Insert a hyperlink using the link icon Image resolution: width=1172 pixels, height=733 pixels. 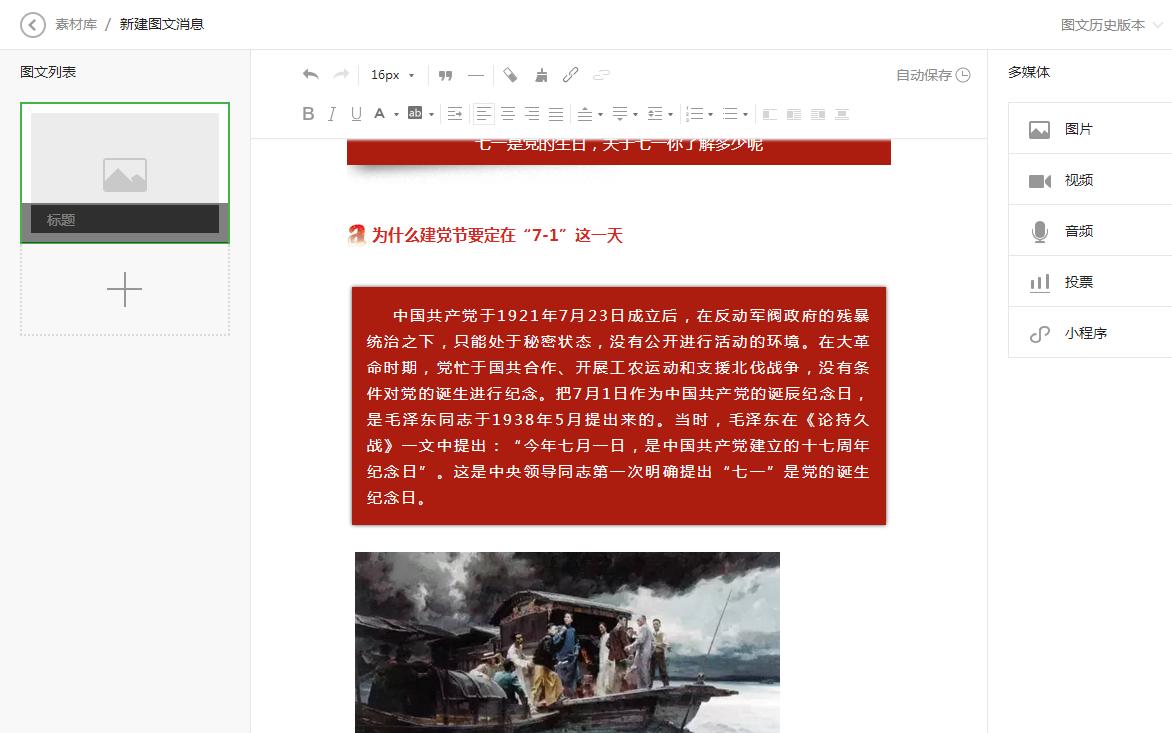click(570, 74)
